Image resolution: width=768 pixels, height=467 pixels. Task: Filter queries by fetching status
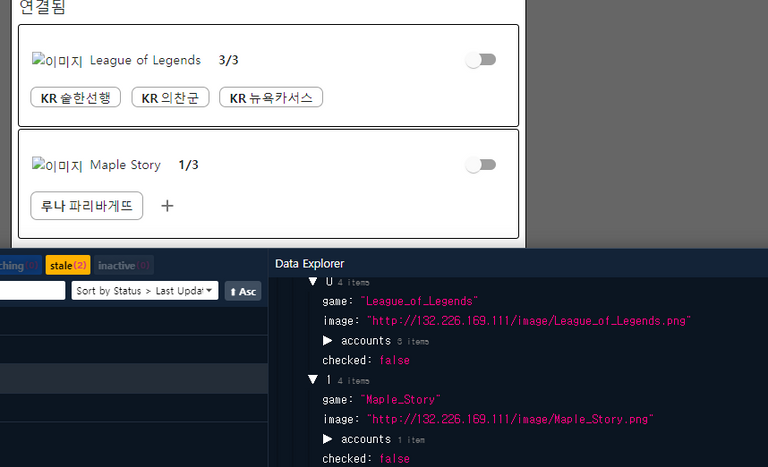(20, 265)
